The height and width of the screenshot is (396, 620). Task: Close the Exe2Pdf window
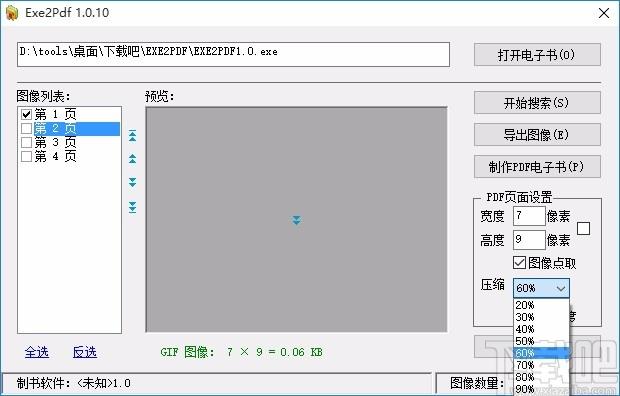pos(604,13)
